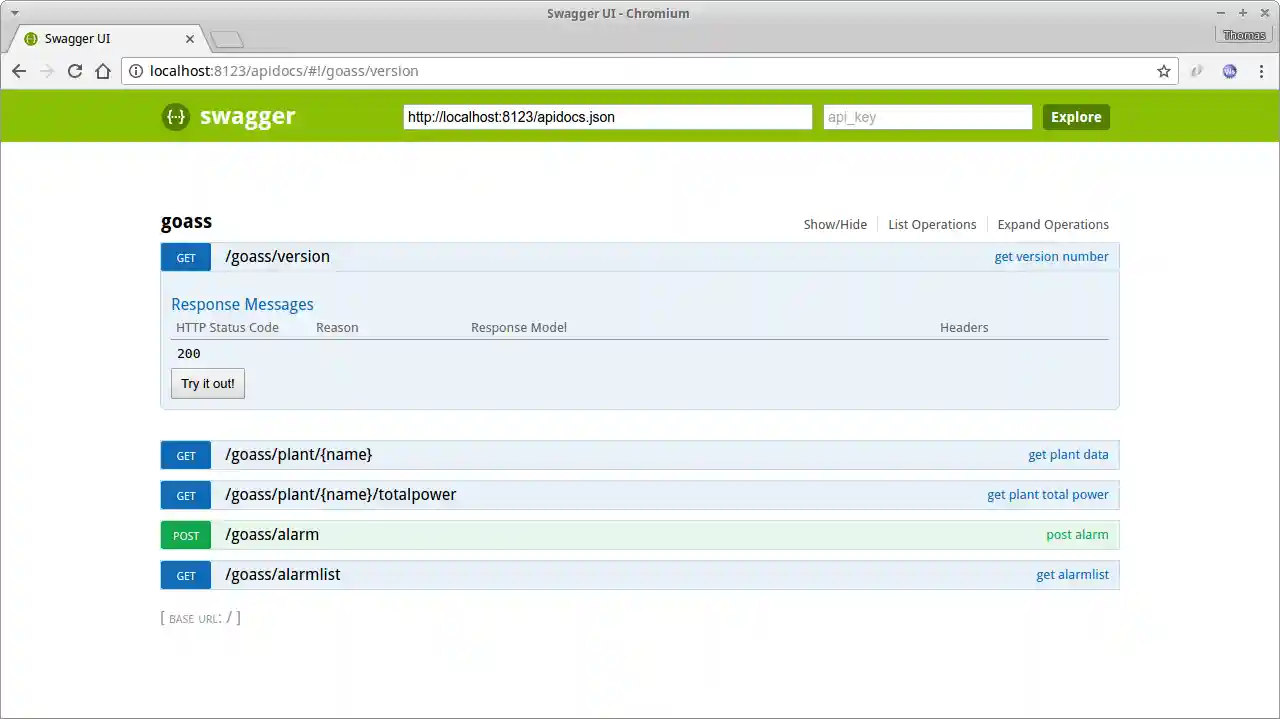Toggle Show/Hide for goass operations
1280x719 pixels.
click(x=835, y=224)
